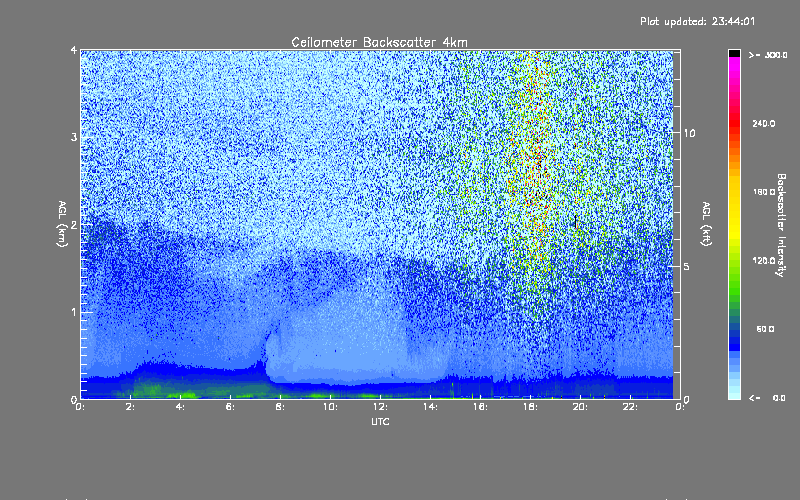Click the green near-surface backscatter patch near 4 UTC
Viewport: 800px width, 500px height.
click(x=180, y=394)
